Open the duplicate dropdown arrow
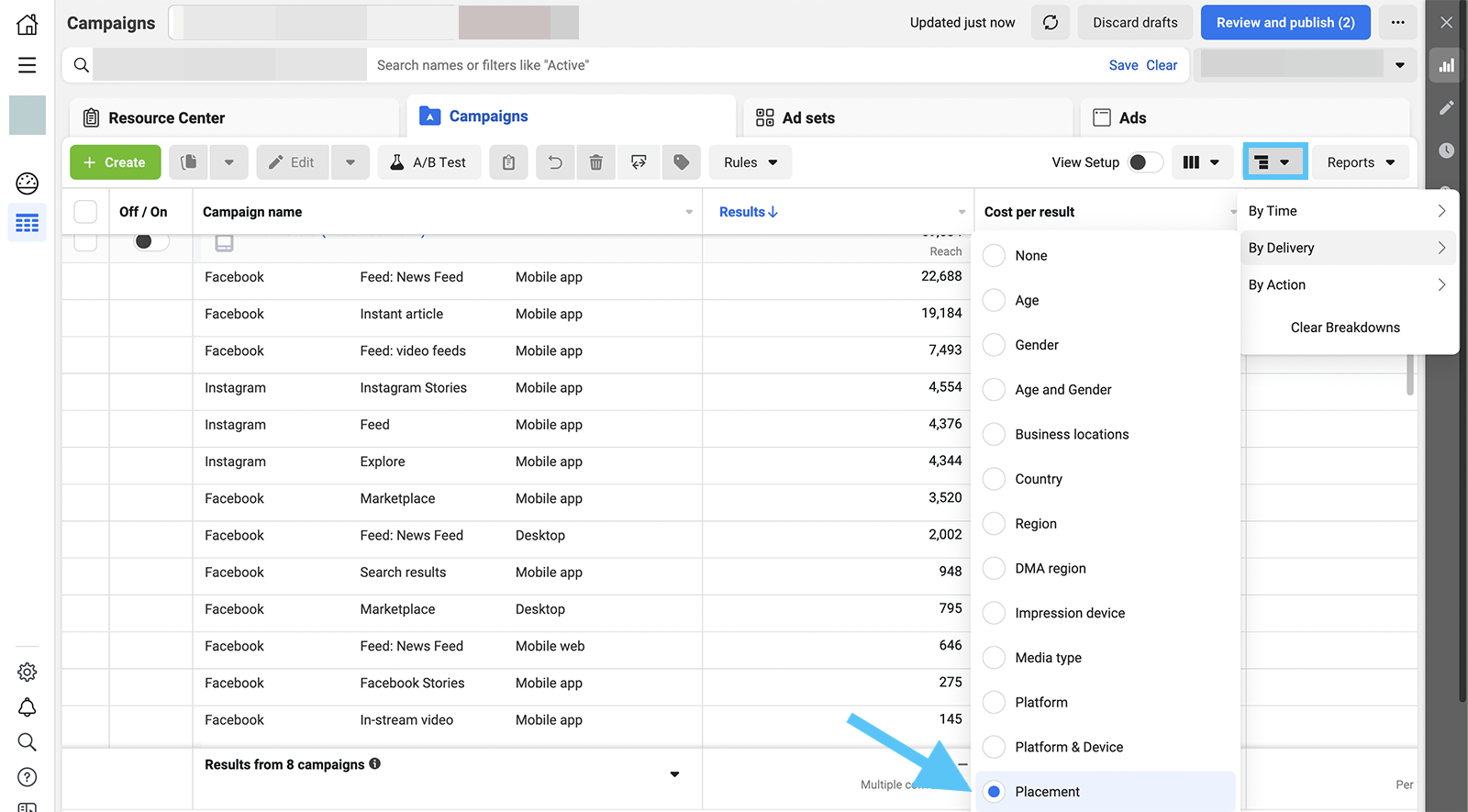This screenshot has width=1468, height=812. tap(229, 162)
